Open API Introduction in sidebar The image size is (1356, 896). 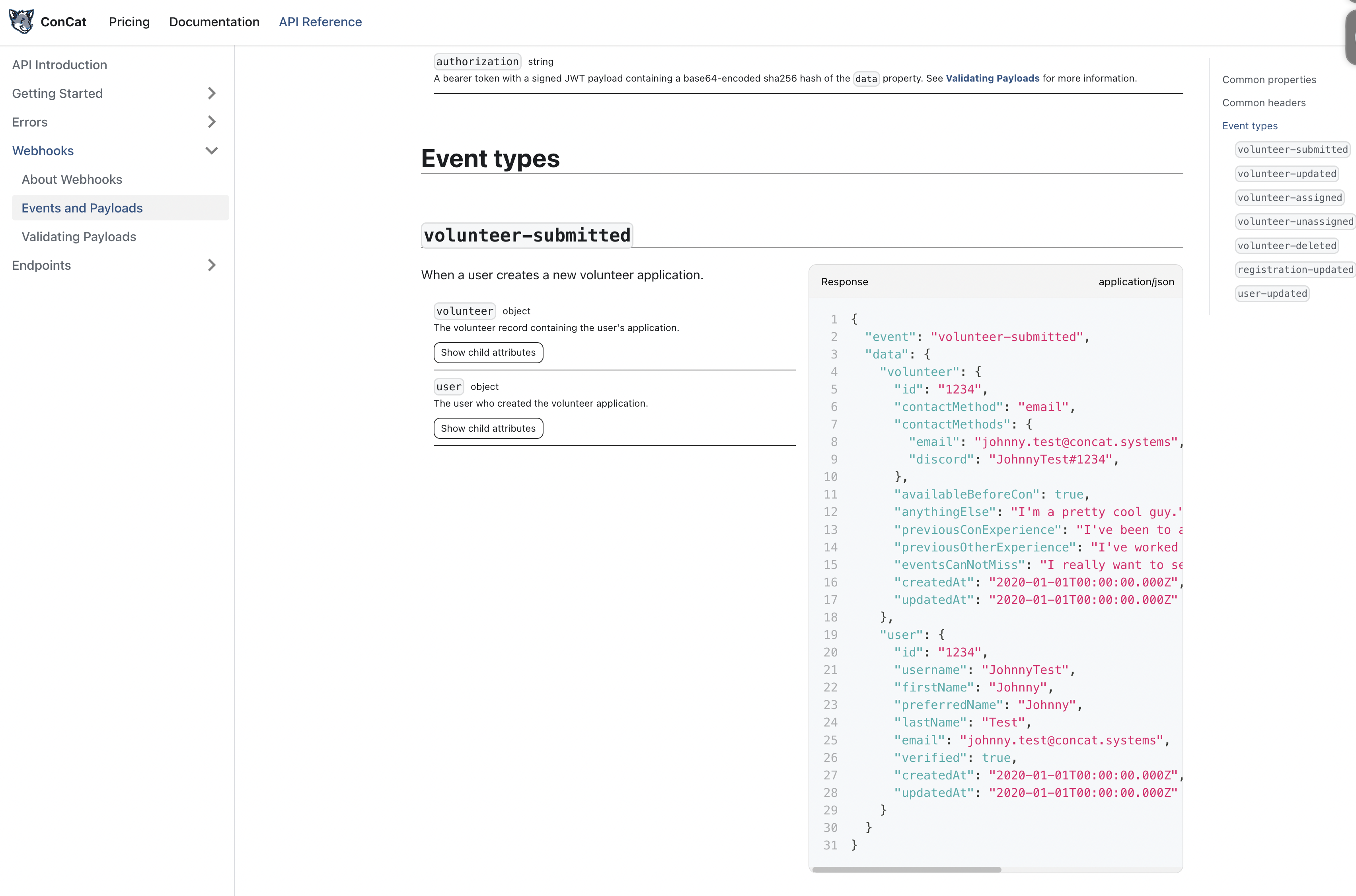(x=59, y=64)
